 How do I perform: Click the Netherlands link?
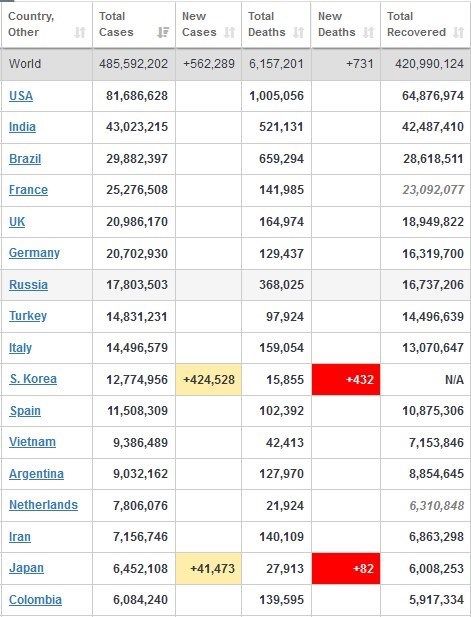tap(43, 505)
